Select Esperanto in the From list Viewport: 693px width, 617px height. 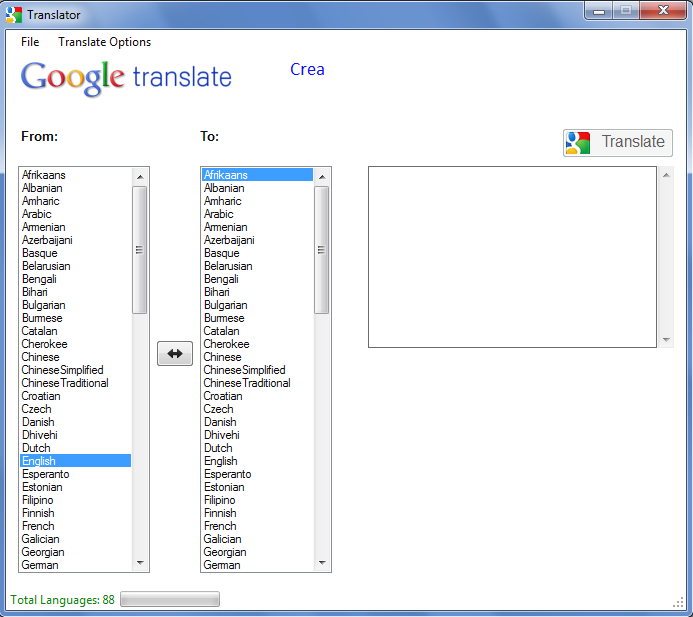[76, 474]
